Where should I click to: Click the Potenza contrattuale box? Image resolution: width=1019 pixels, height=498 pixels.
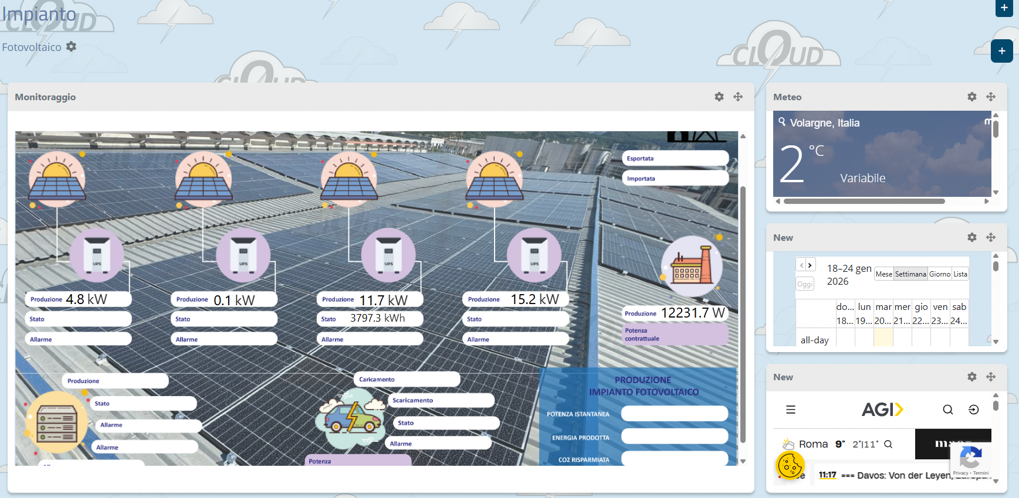(675, 334)
